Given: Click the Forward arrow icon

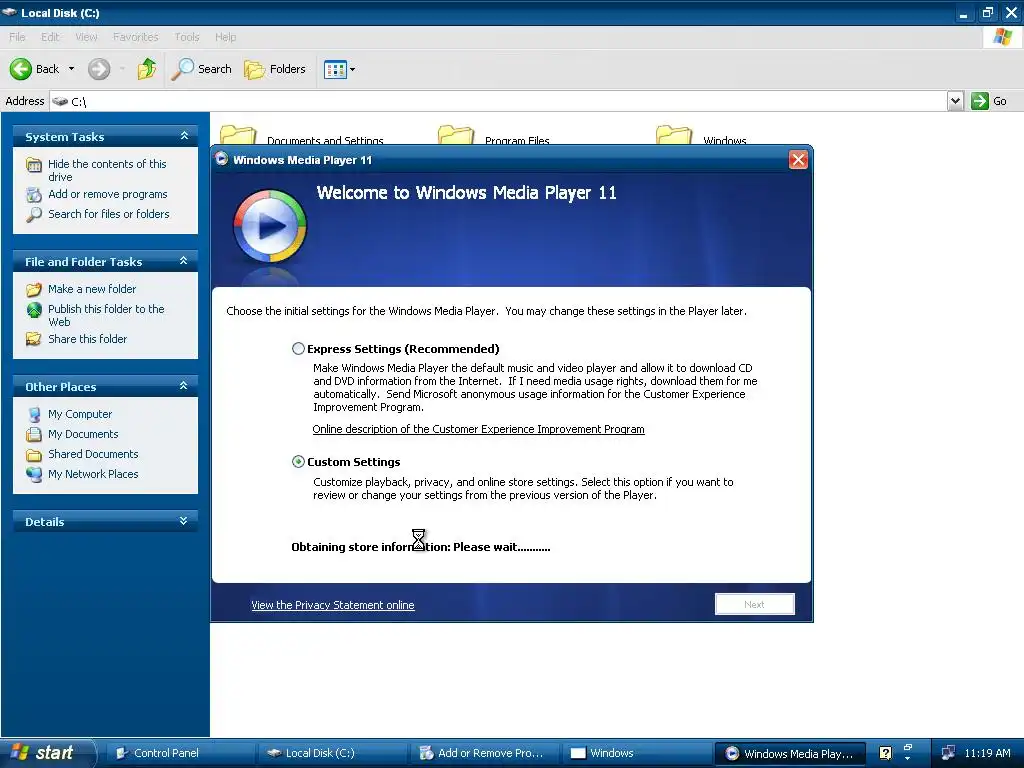Looking at the screenshot, I should click(x=99, y=69).
